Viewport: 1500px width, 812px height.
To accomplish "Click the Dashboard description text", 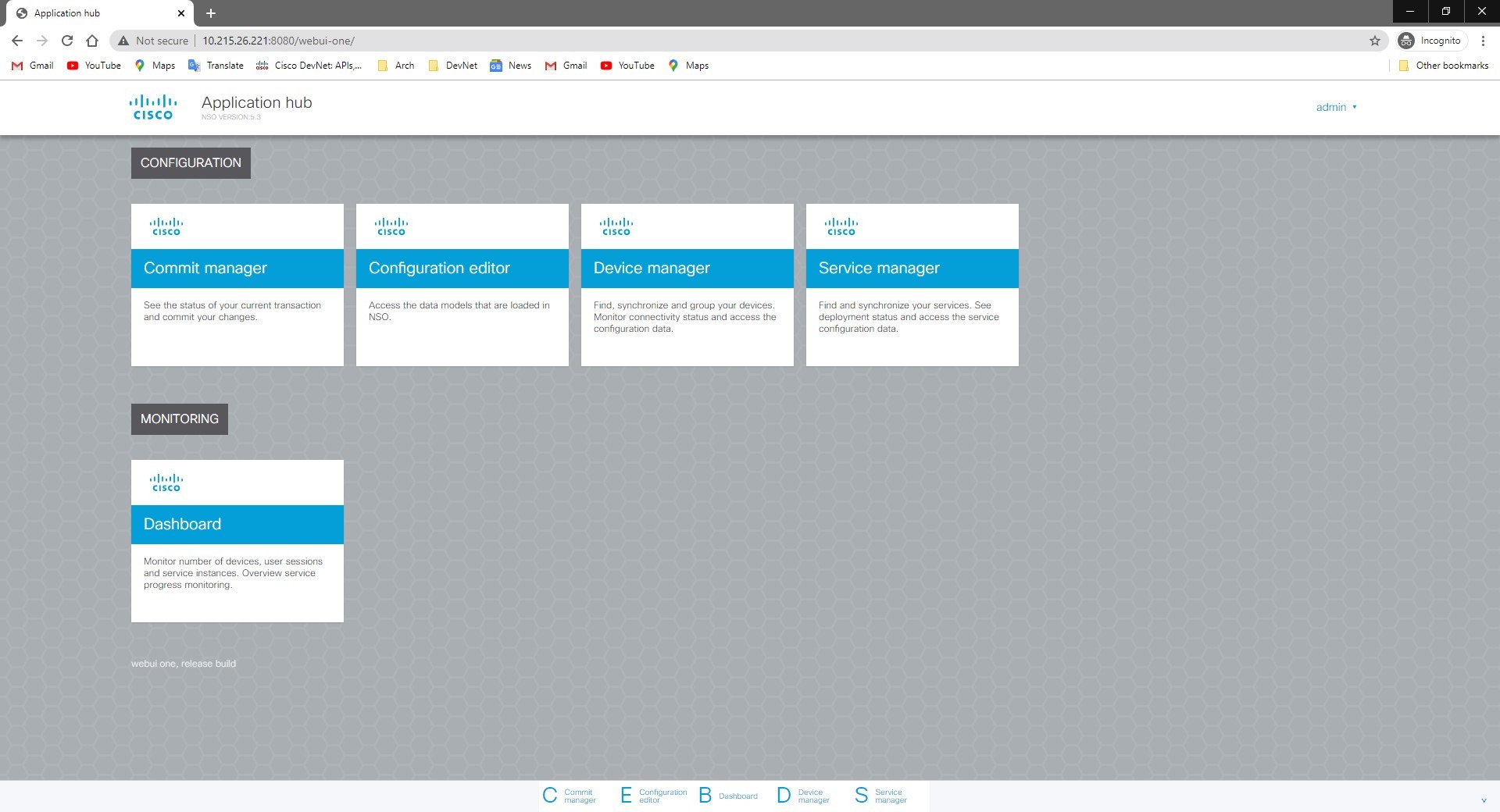I will [233, 573].
